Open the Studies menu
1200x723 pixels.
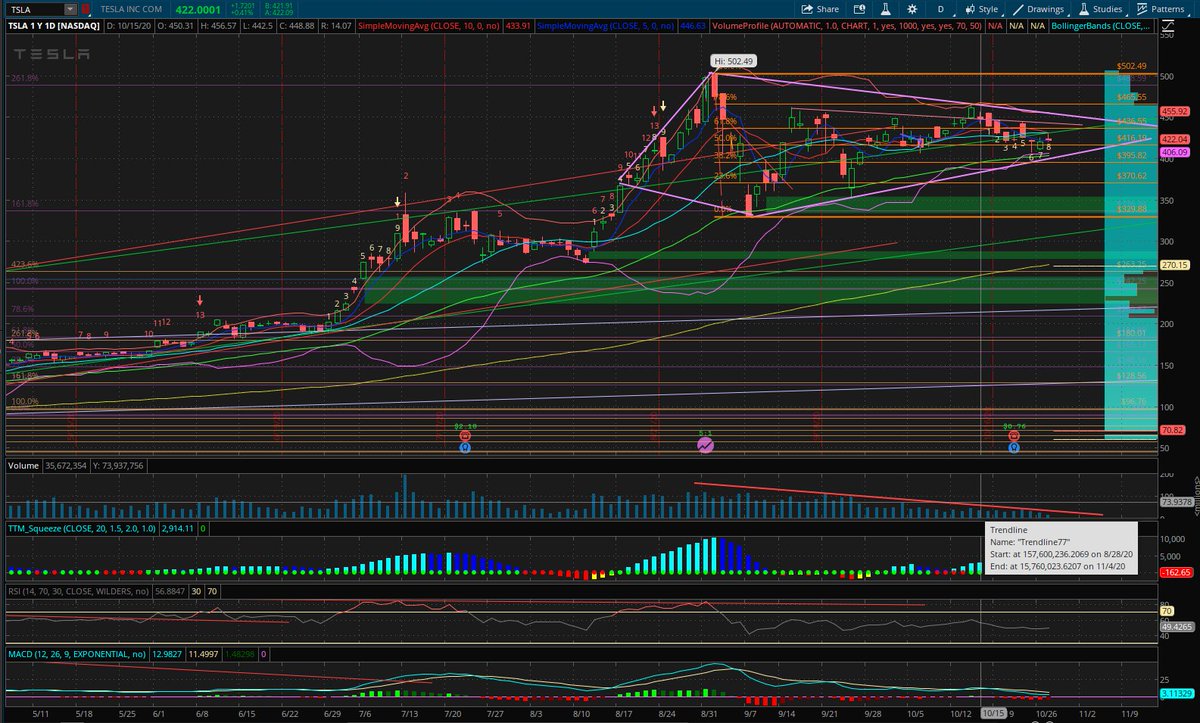coord(1099,9)
